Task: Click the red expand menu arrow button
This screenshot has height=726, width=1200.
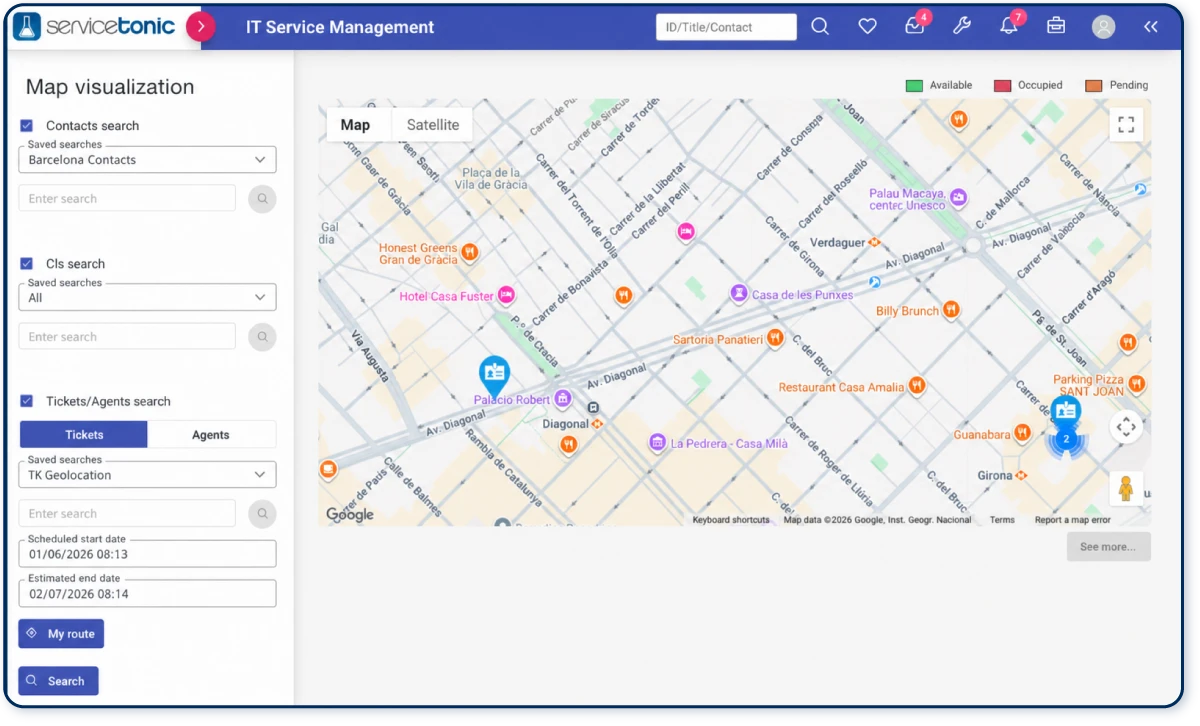Action: click(201, 27)
